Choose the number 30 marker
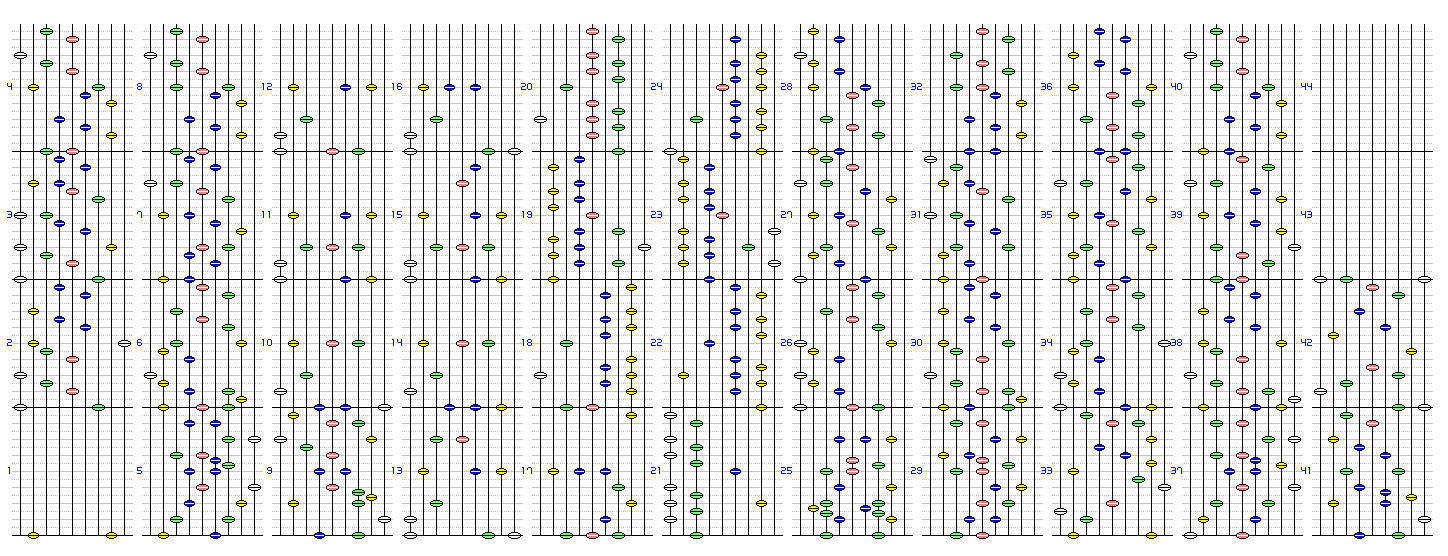Image resolution: width=1448 pixels, height=556 pixels. click(916, 343)
